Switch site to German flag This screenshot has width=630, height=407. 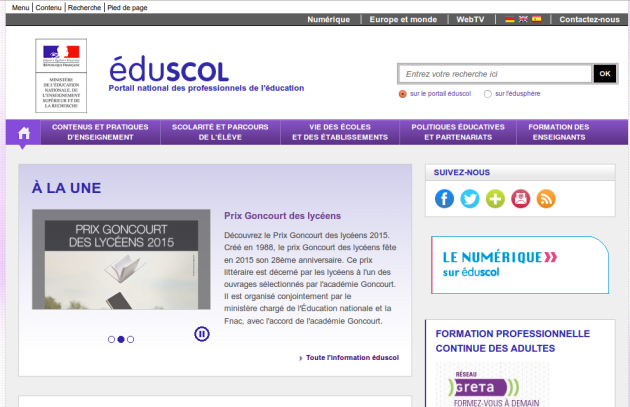(510, 19)
